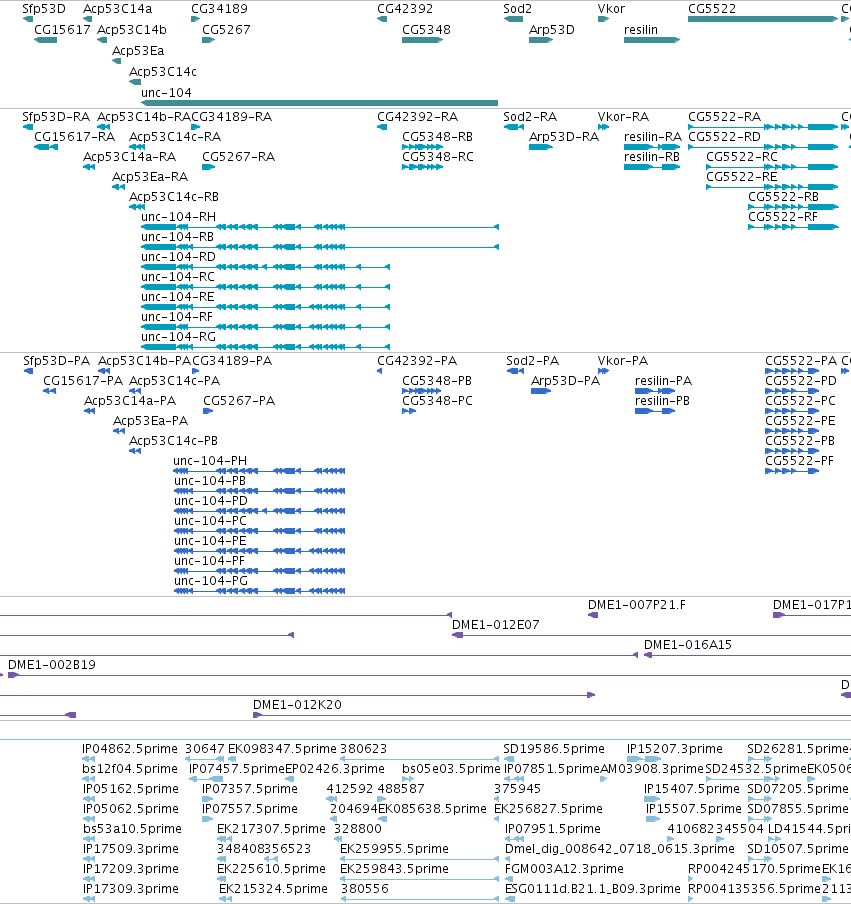Select the CG15617 gene label
Image resolution: width=851 pixels, height=904 pixels.
(x=62, y=29)
